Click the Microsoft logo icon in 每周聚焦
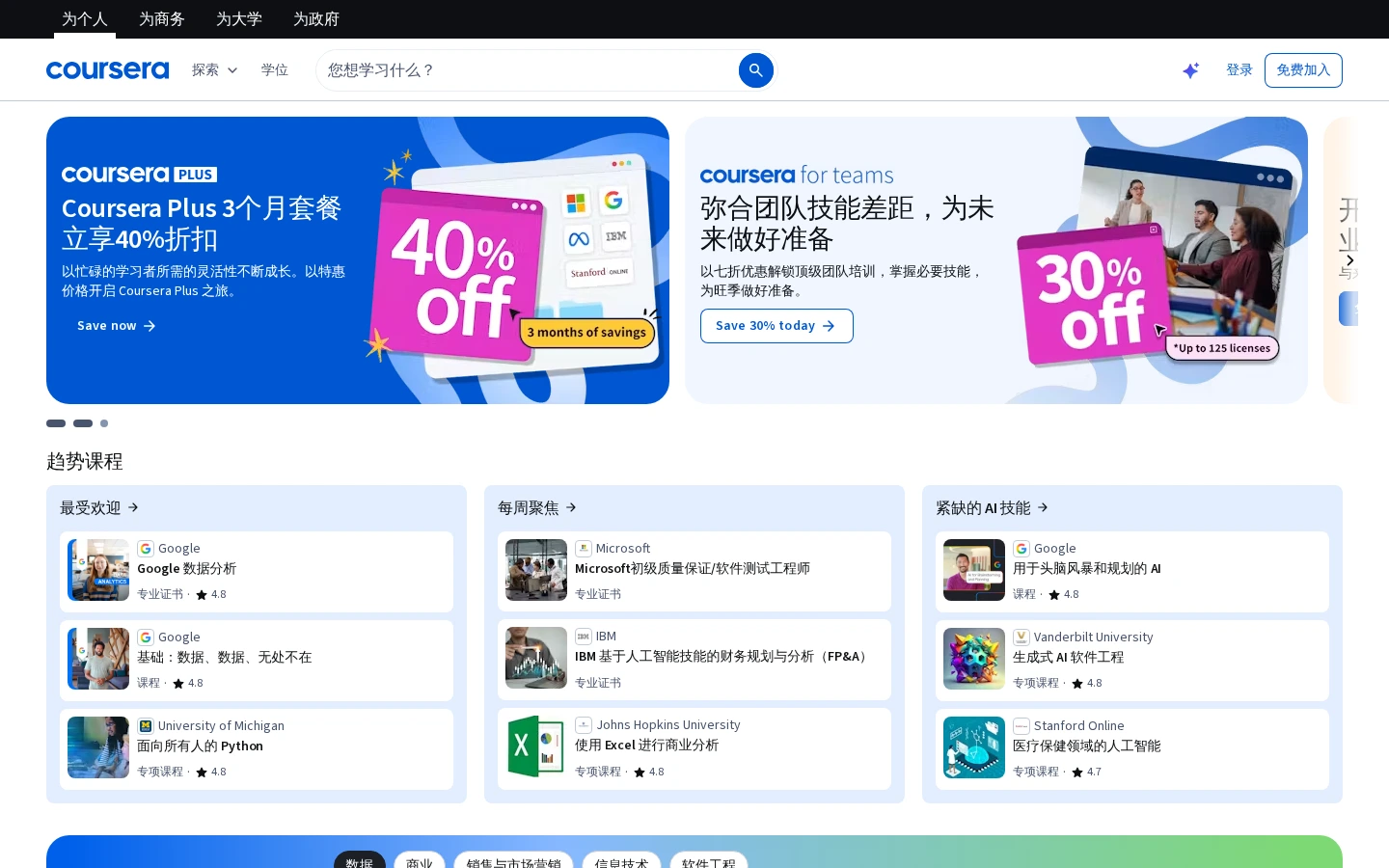The image size is (1389, 868). [x=584, y=549]
